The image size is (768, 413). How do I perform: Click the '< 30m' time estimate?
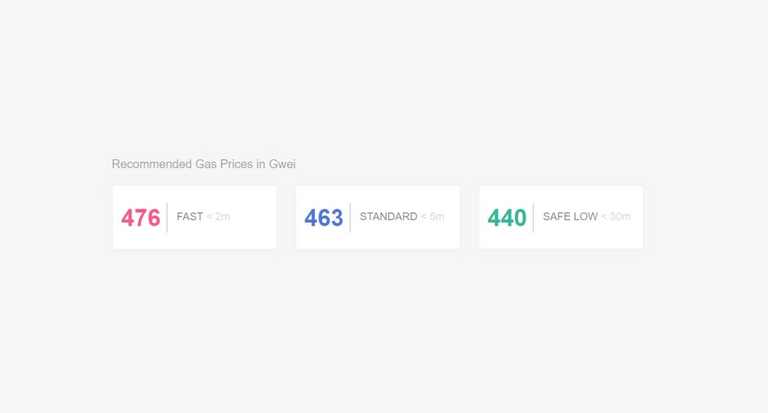pyautogui.click(x=616, y=217)
